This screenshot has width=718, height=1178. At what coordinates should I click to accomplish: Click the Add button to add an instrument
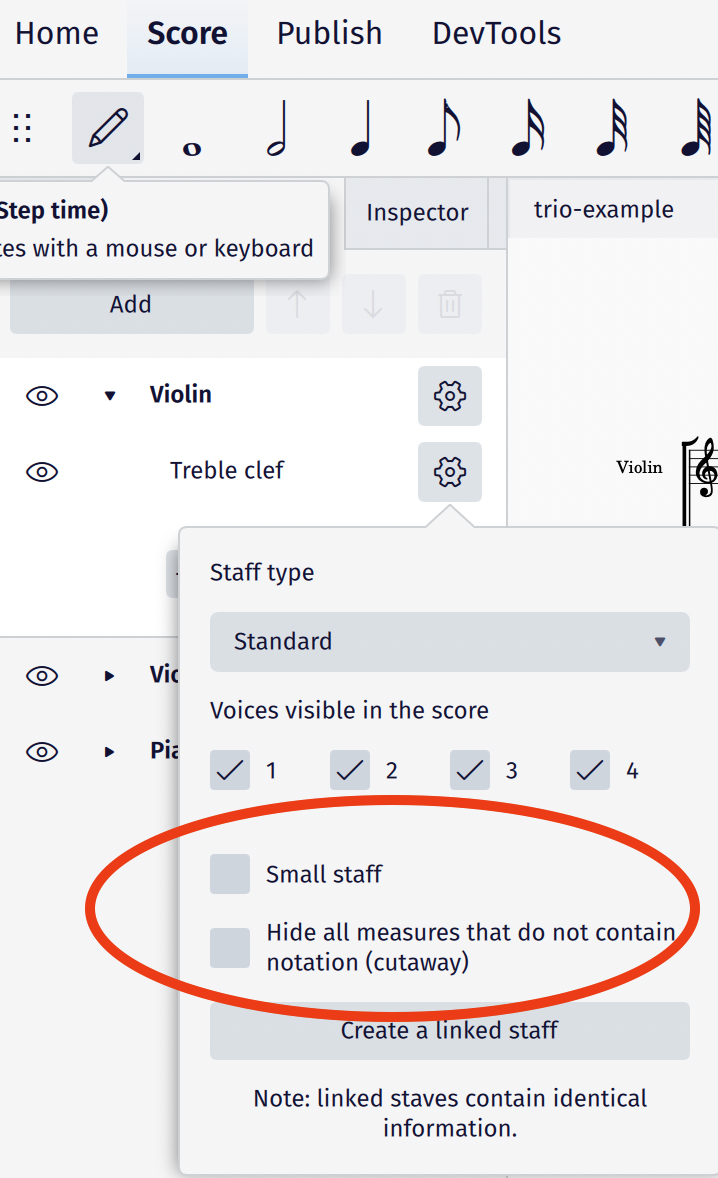(x=131, y=304)
